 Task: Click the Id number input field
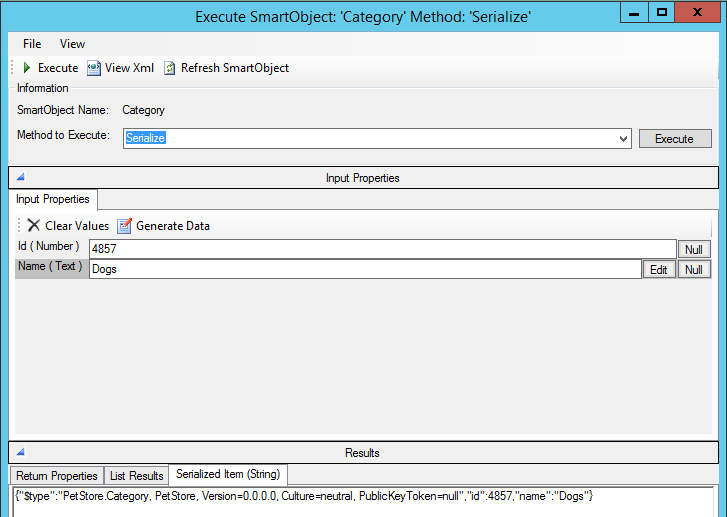tap(382, 249)
